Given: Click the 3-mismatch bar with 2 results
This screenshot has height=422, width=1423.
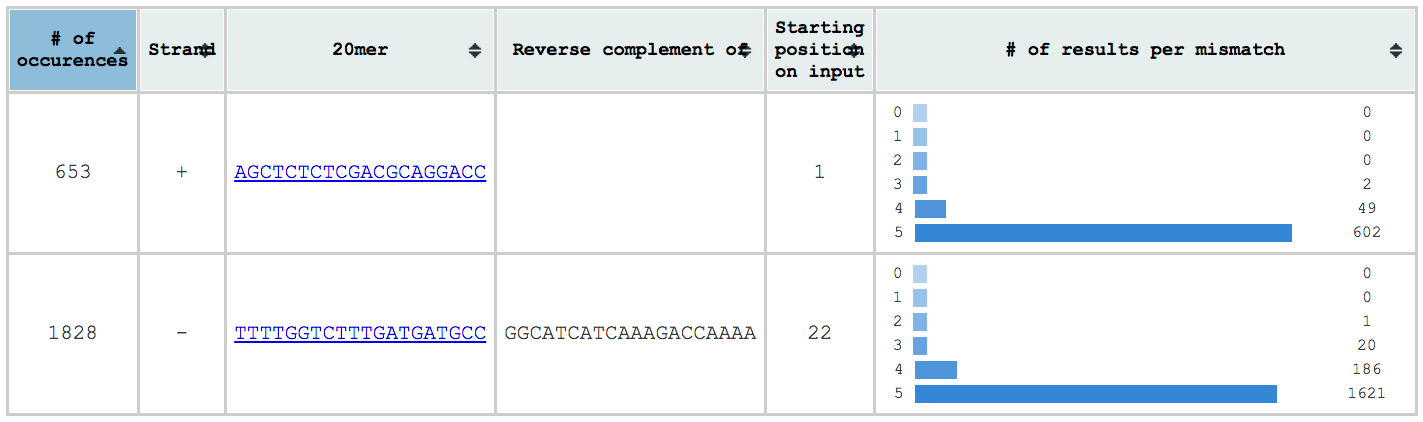Looking at the screenshot, I should (x=920, y=185).
